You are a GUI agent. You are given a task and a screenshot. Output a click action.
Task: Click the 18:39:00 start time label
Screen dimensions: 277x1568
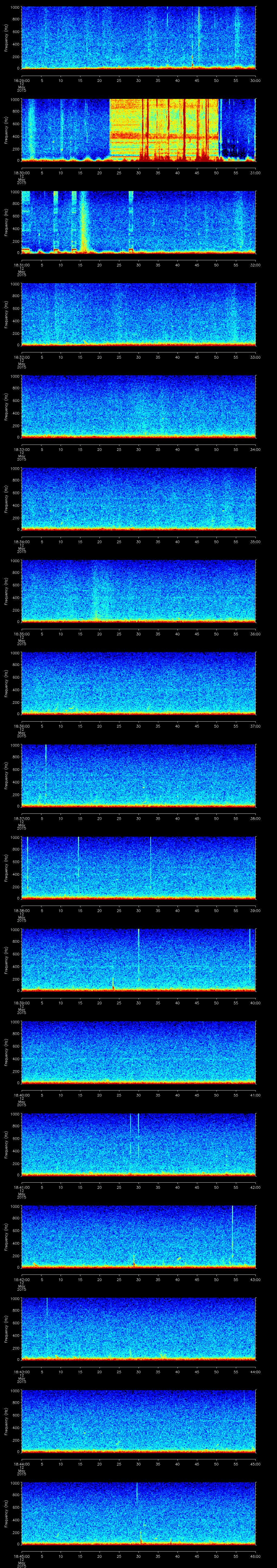[21, 1003]
